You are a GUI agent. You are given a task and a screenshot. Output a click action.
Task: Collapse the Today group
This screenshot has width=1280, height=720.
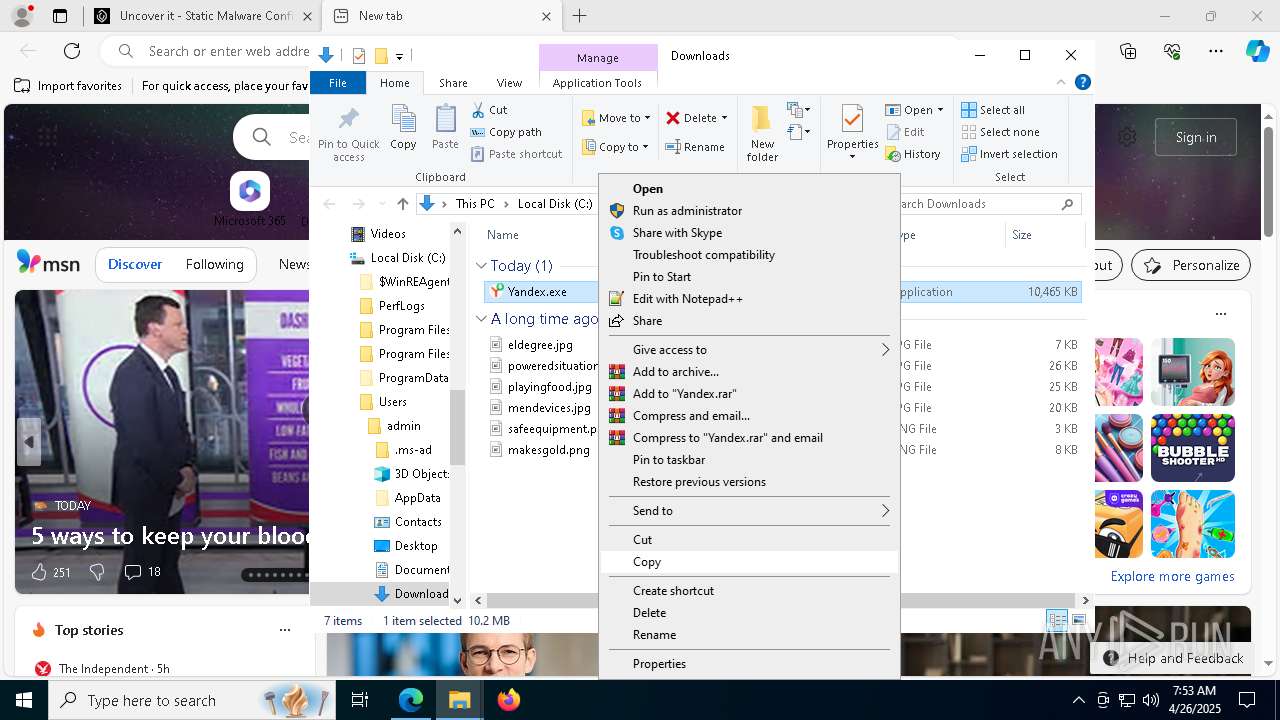(x=481, y=266)
